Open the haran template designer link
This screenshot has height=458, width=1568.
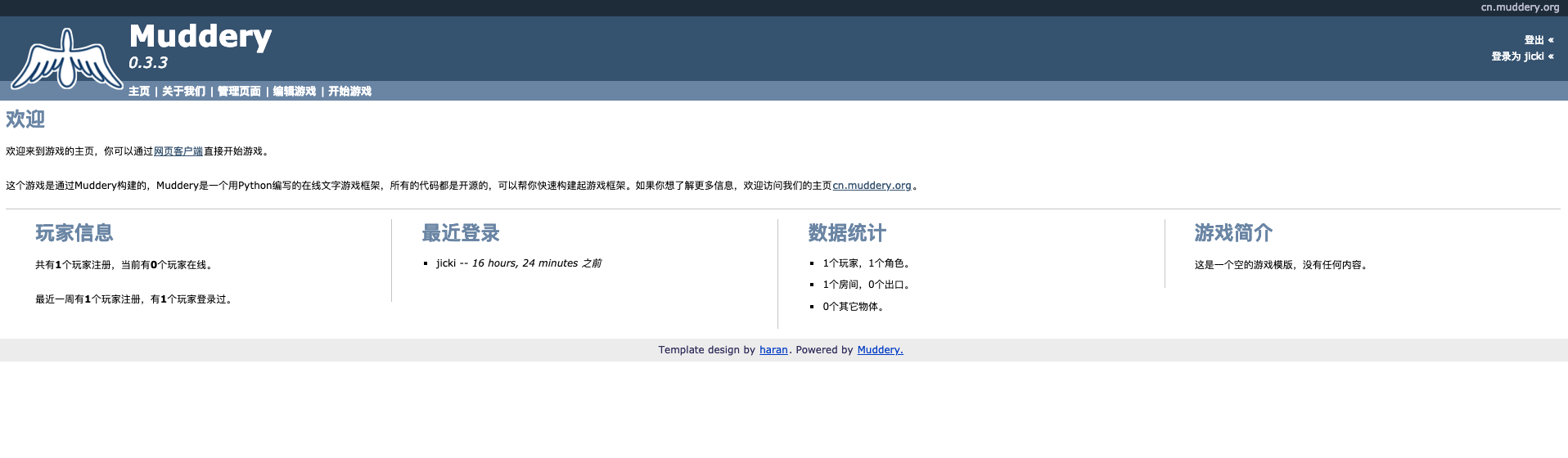pos(773,350)
